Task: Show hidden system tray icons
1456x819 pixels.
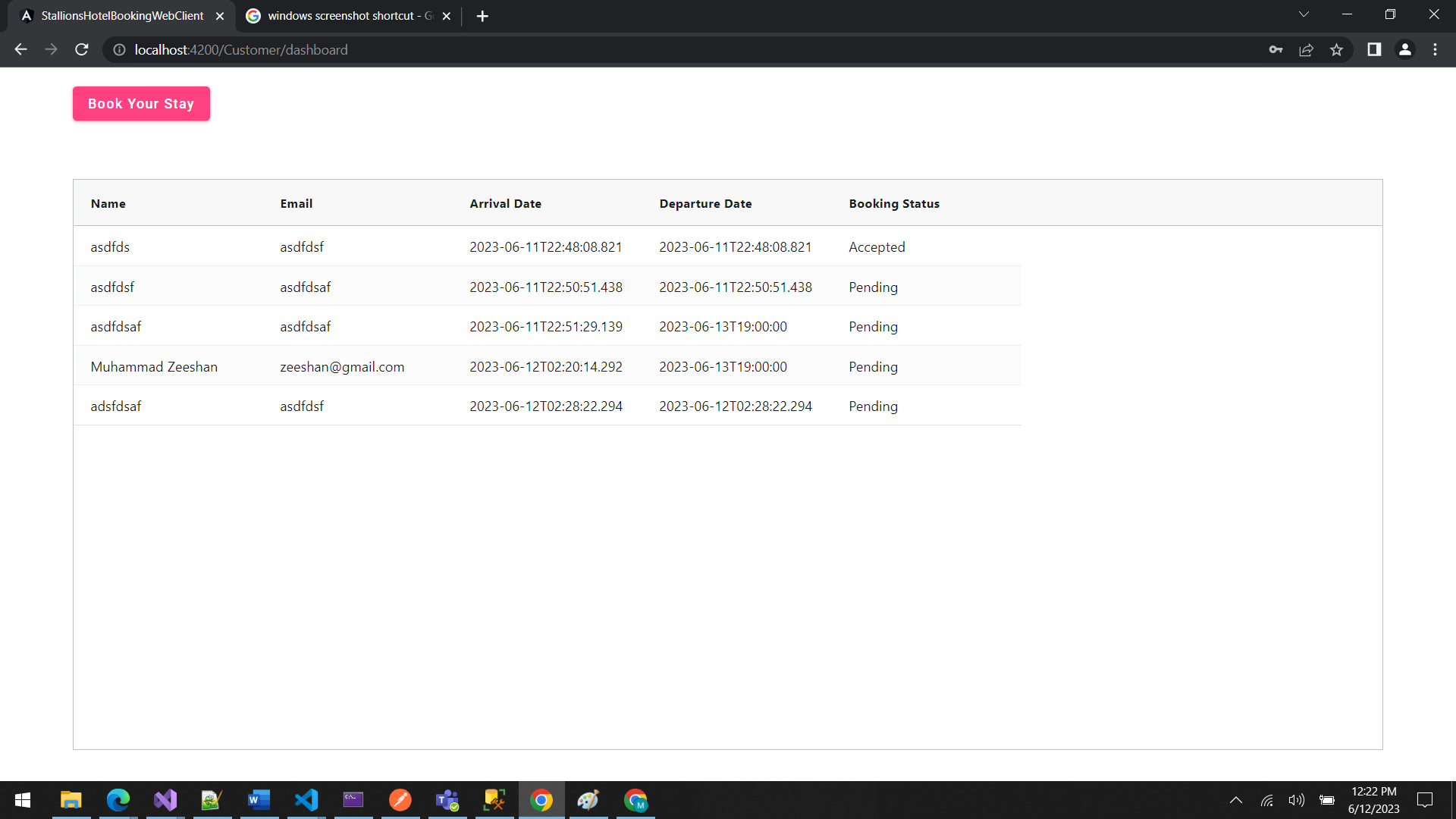Action: pyautogui.click(x=1236, y=800)
